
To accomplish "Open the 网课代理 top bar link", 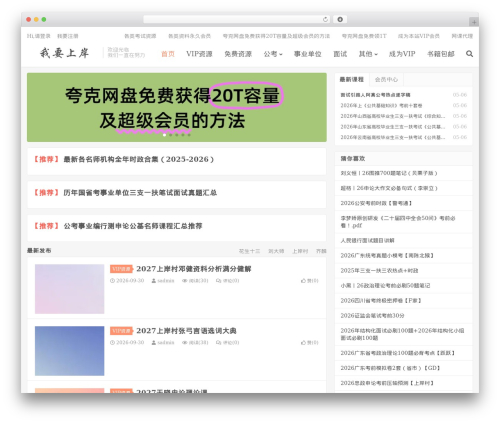I will pos(462,36).
